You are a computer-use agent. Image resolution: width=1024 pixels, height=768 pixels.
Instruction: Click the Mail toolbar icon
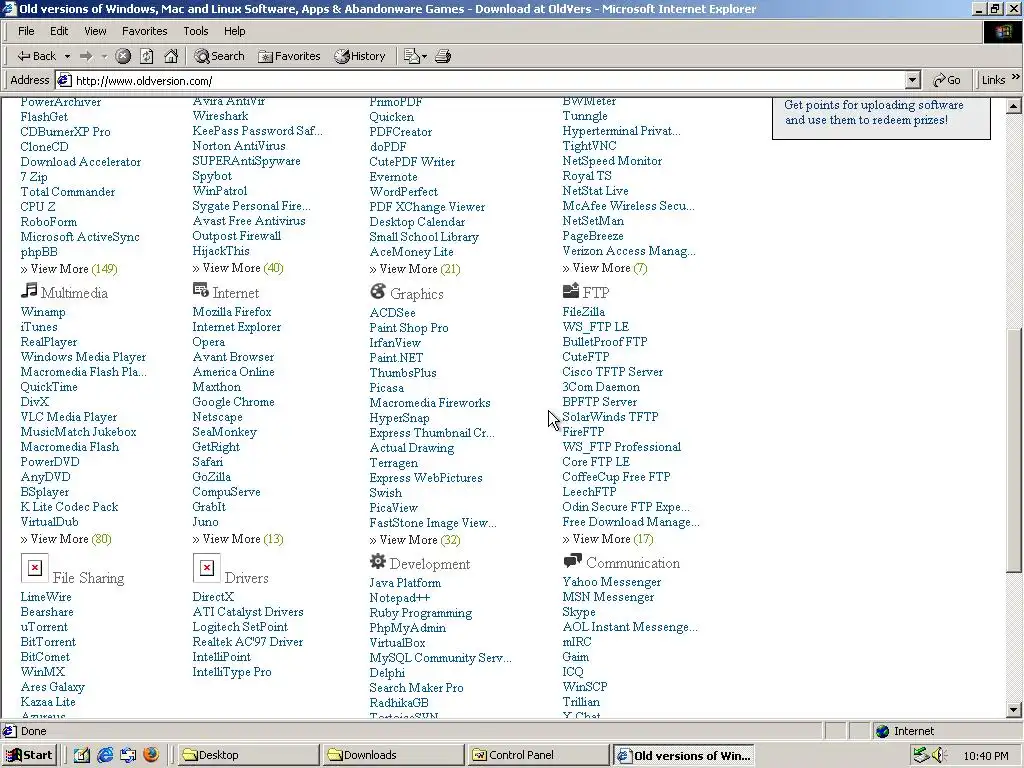point(411,56)
